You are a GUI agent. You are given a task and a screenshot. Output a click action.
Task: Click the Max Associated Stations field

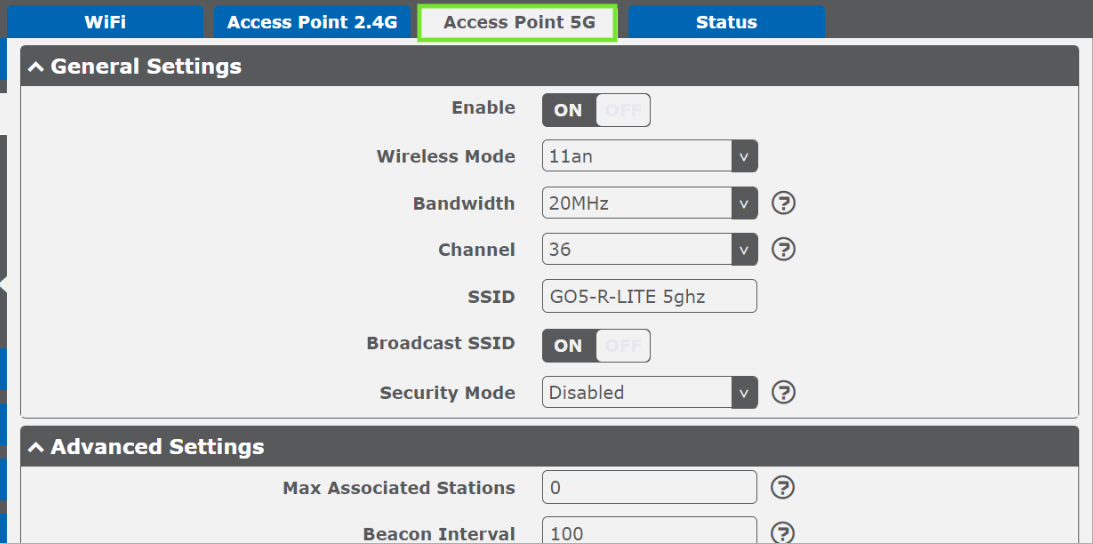650,487
